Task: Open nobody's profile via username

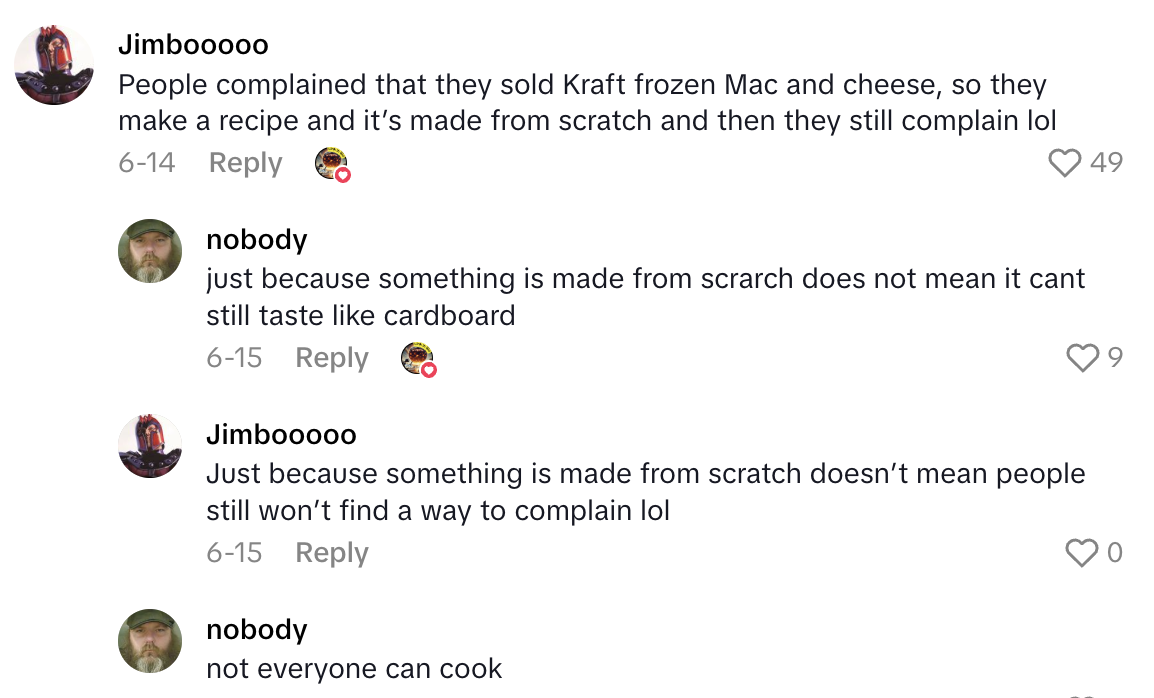Action: click(x=256, y=239)
